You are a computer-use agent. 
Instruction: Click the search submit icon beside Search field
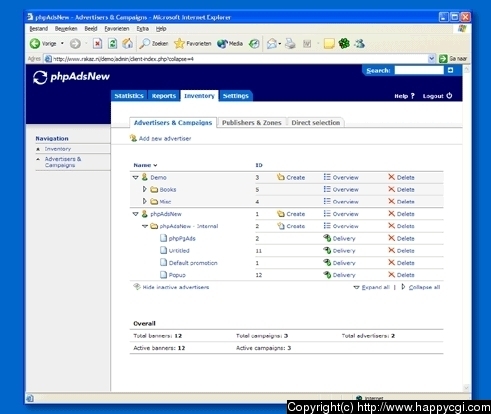(451, 70)
